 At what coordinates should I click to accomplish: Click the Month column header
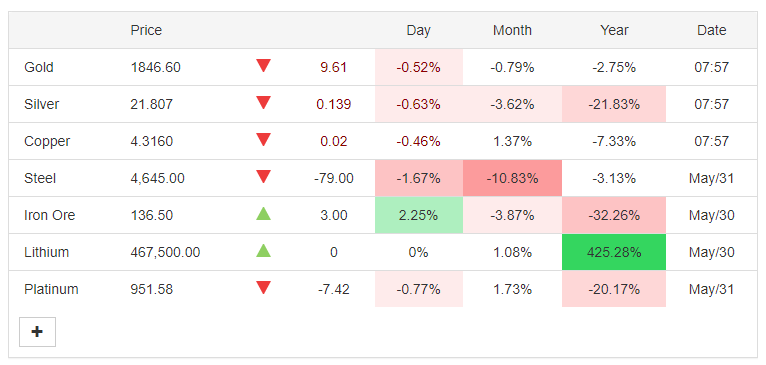coord(512,30)
